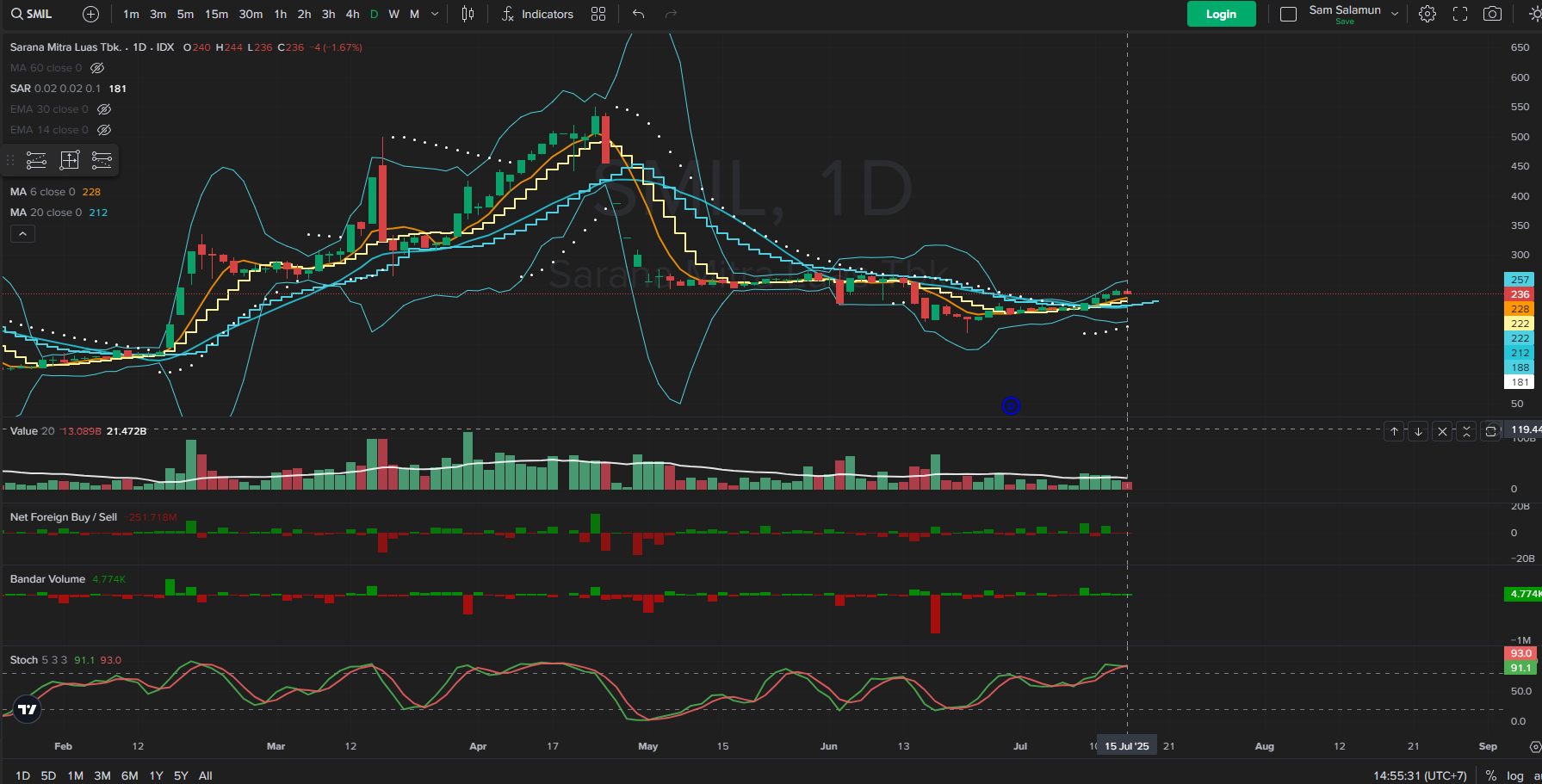The height and width of the screenshot is (784, 1542).
Task: Select the 1h timeframe
Action: tap(281, 14)
